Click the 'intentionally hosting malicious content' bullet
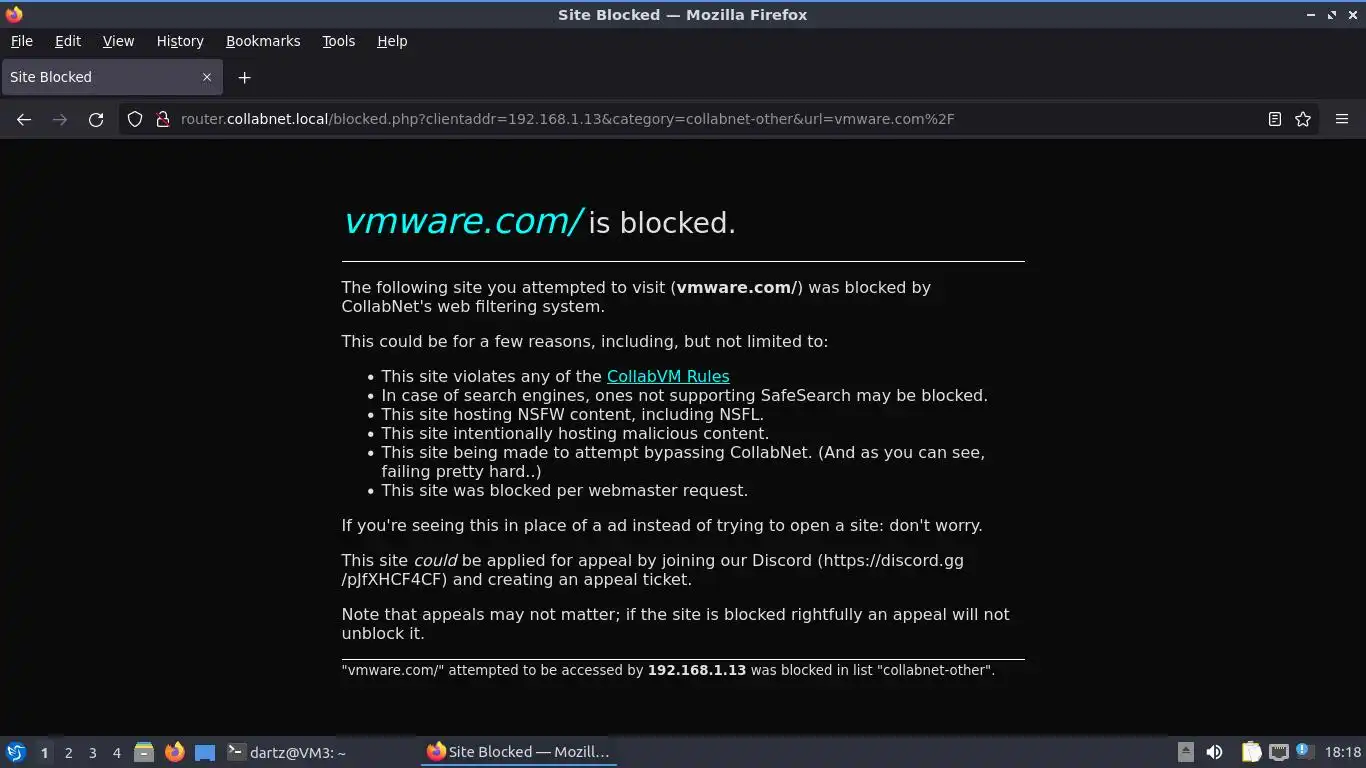Screen dimensions: 1366x768 [575, 433]
